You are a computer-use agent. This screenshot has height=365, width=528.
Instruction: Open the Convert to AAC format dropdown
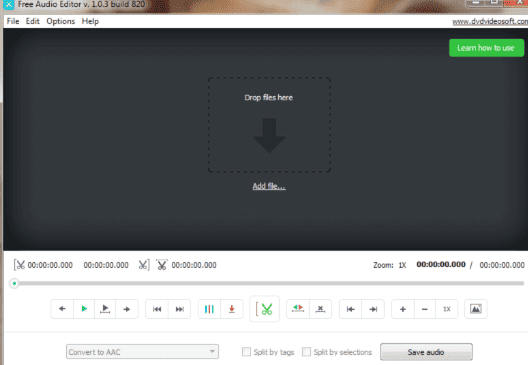(x=142, y=352)
